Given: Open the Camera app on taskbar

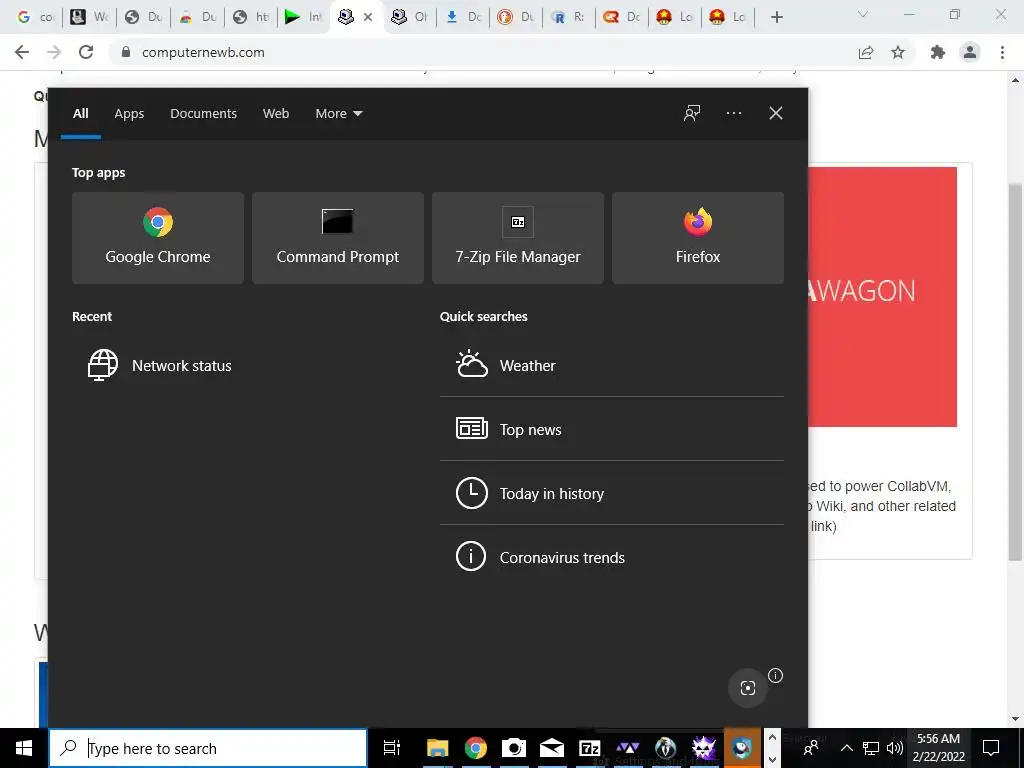Looking at the screenshot, I should pos(513,748).
